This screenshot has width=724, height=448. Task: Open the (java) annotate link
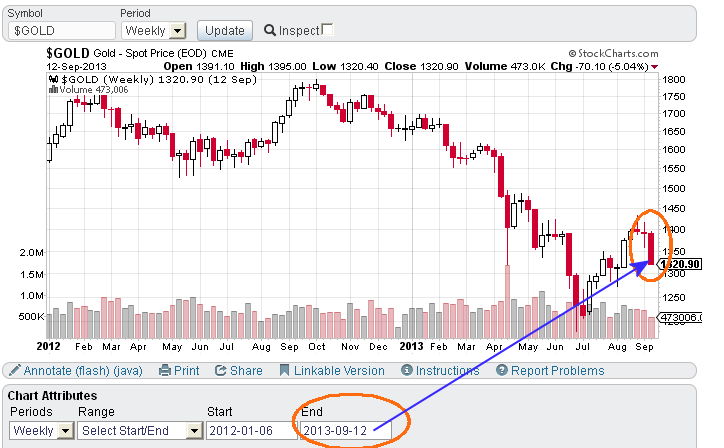coord(128,371)
